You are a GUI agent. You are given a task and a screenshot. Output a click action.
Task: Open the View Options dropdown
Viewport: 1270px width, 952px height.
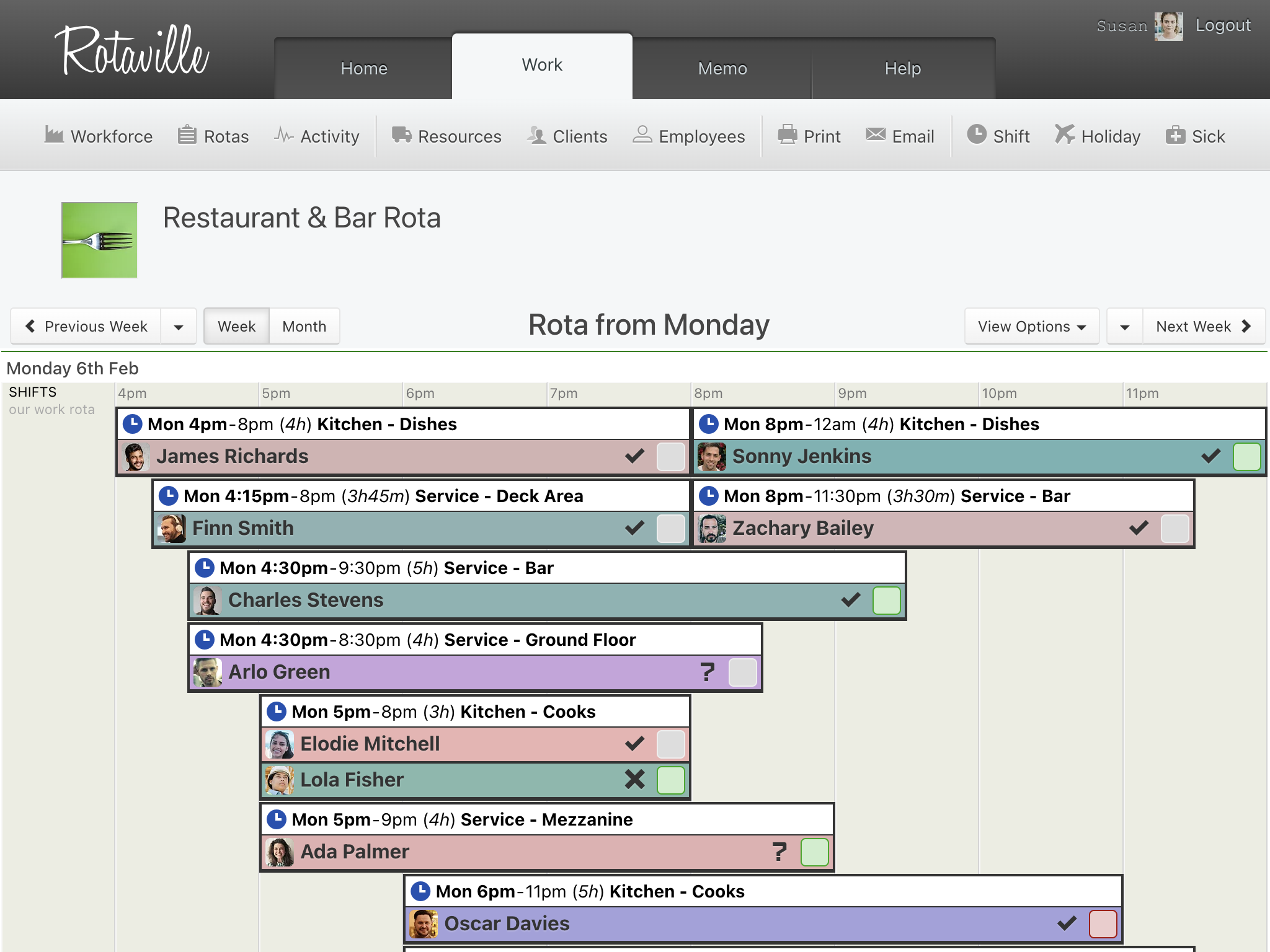(x=1032, y=327)
